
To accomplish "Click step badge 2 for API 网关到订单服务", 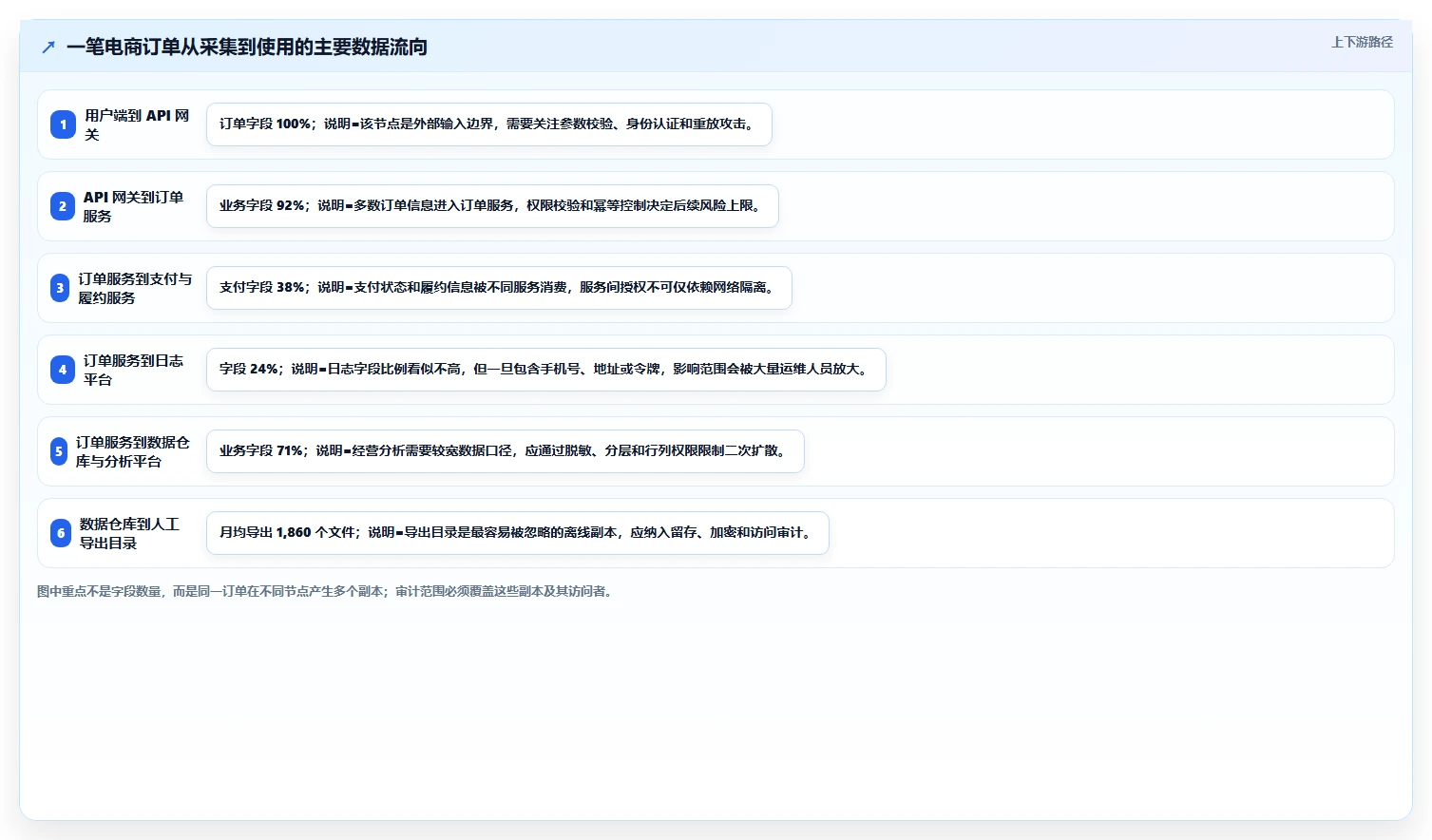I will tap(63, 206).
